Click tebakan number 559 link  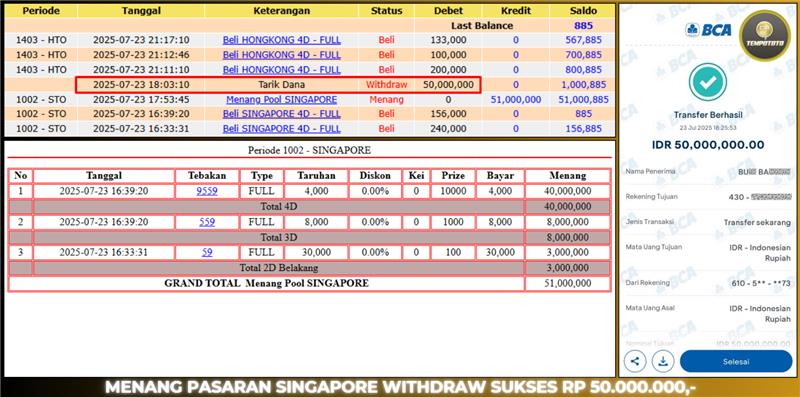(207, 222)
